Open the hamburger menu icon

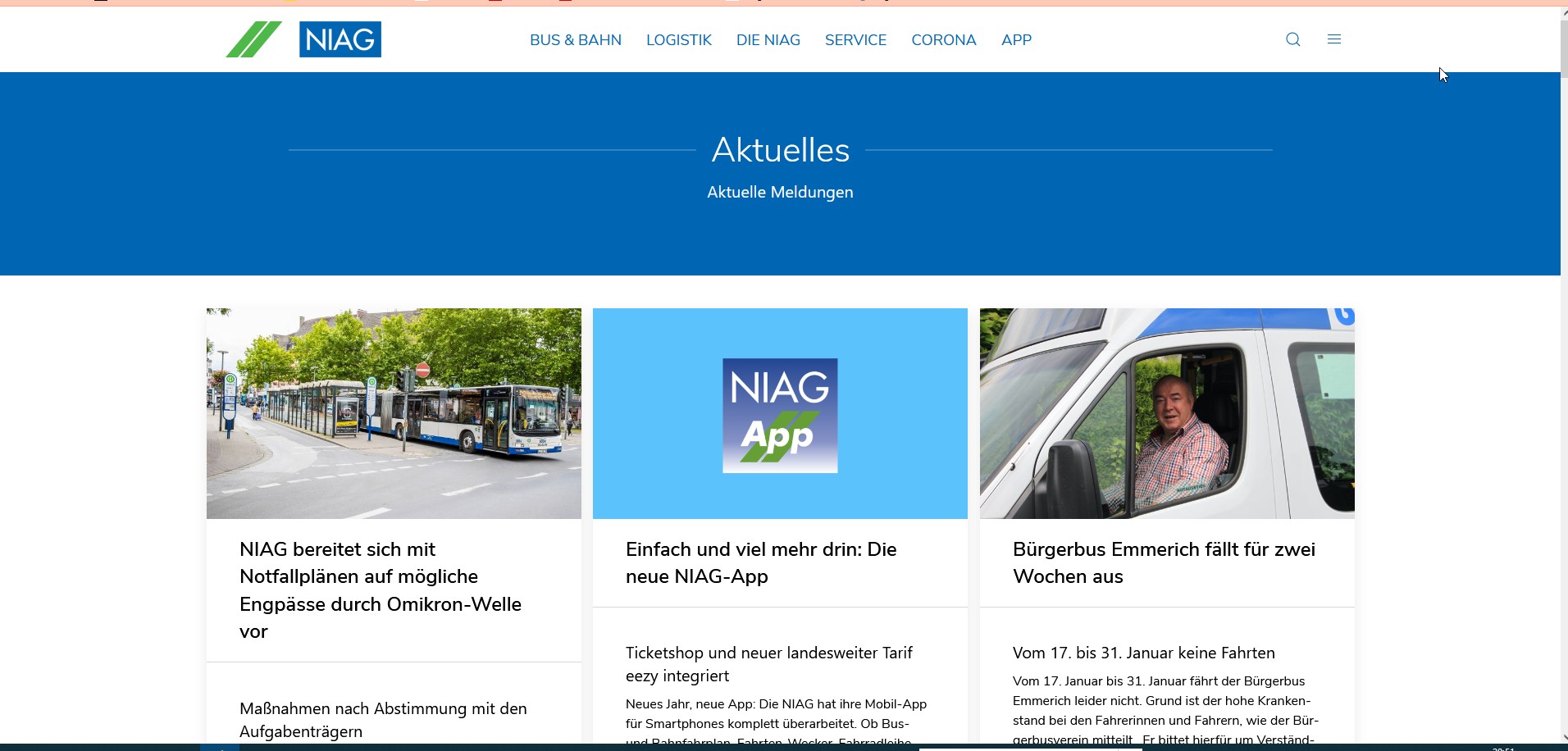(x=1334, y=39)
